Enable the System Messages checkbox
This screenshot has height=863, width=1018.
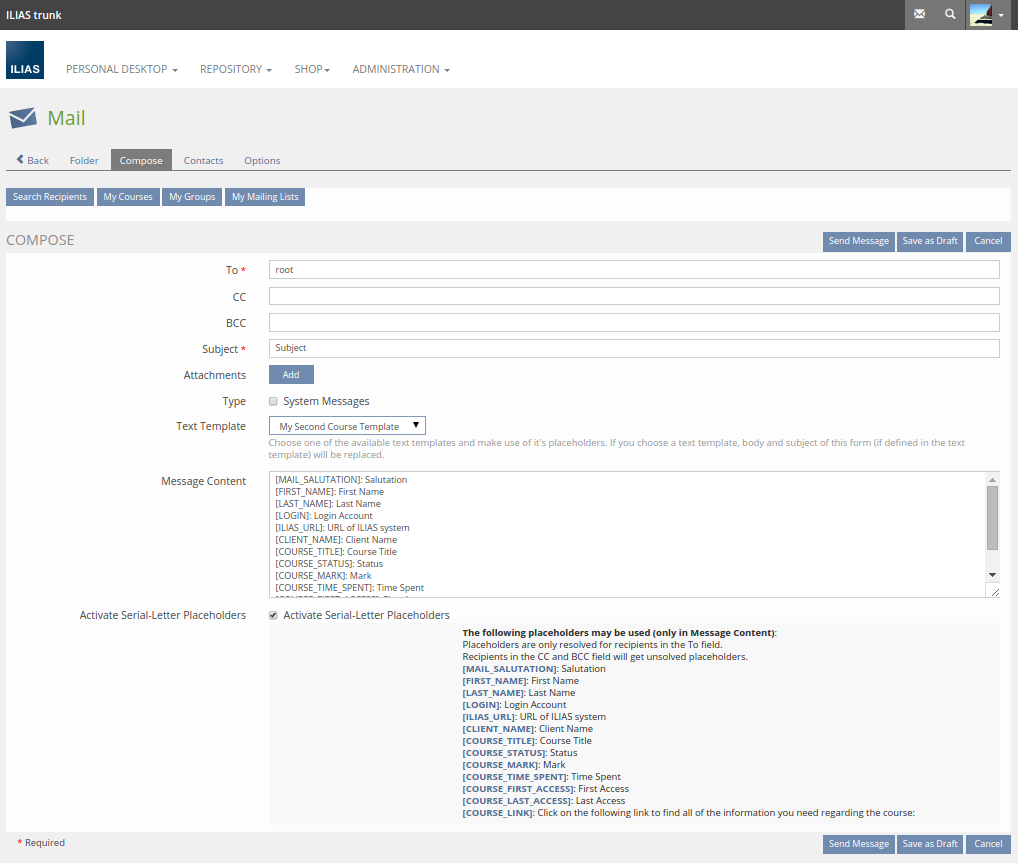point(274,401)
